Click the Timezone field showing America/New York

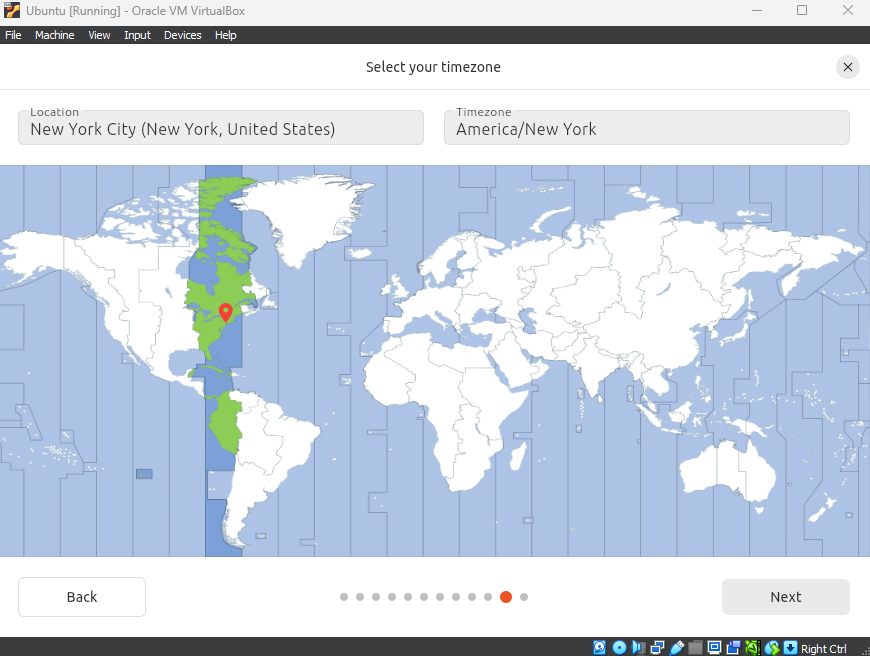tap(646, 128)
